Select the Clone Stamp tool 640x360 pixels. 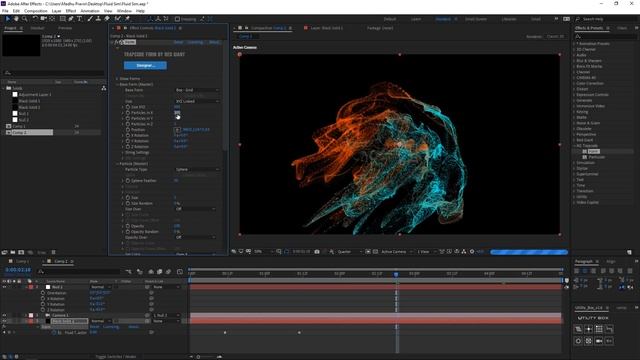98,19
